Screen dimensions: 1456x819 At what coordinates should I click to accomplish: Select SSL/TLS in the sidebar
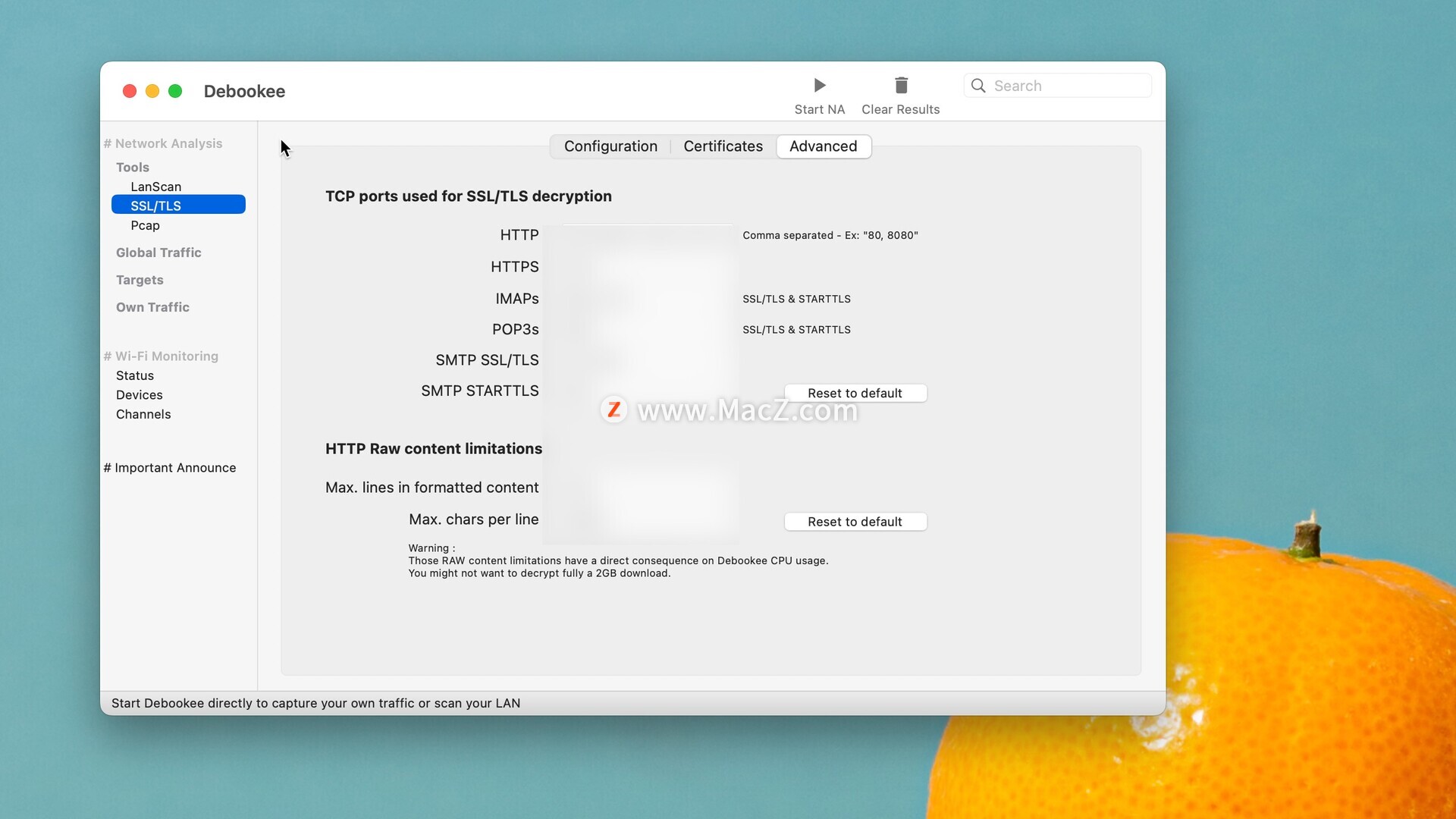tap(178, 206)
